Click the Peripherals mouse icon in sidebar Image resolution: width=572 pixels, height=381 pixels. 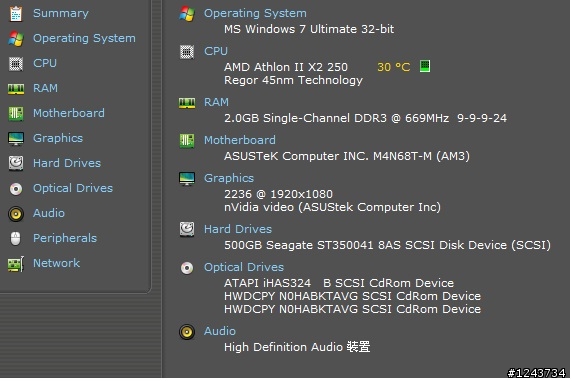16,239
